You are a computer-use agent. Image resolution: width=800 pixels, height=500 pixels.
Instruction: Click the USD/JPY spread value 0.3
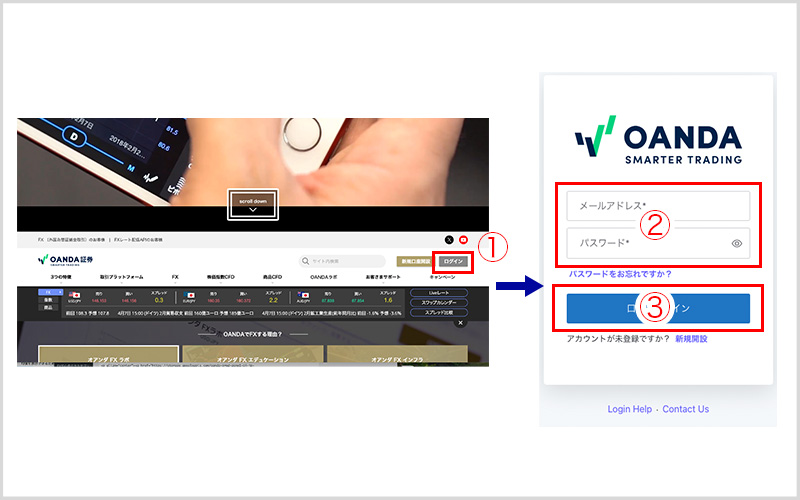pos(159,300)
